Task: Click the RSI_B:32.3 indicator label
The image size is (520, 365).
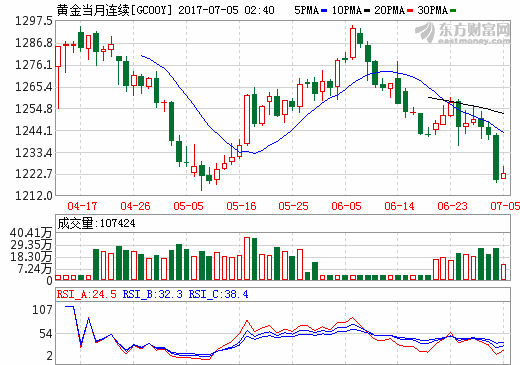Action: point(153,294)
